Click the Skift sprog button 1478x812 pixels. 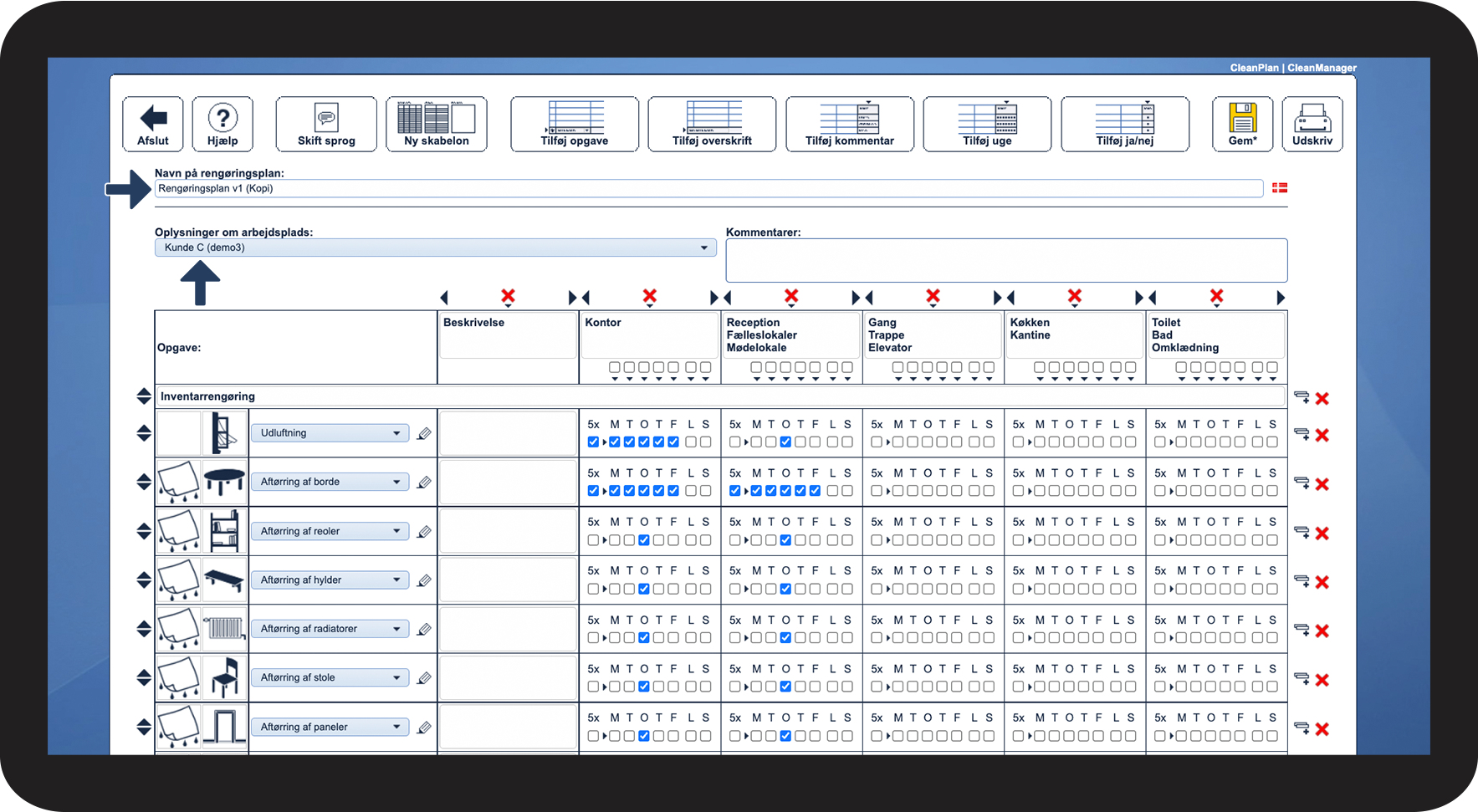[x=325, y=124]
